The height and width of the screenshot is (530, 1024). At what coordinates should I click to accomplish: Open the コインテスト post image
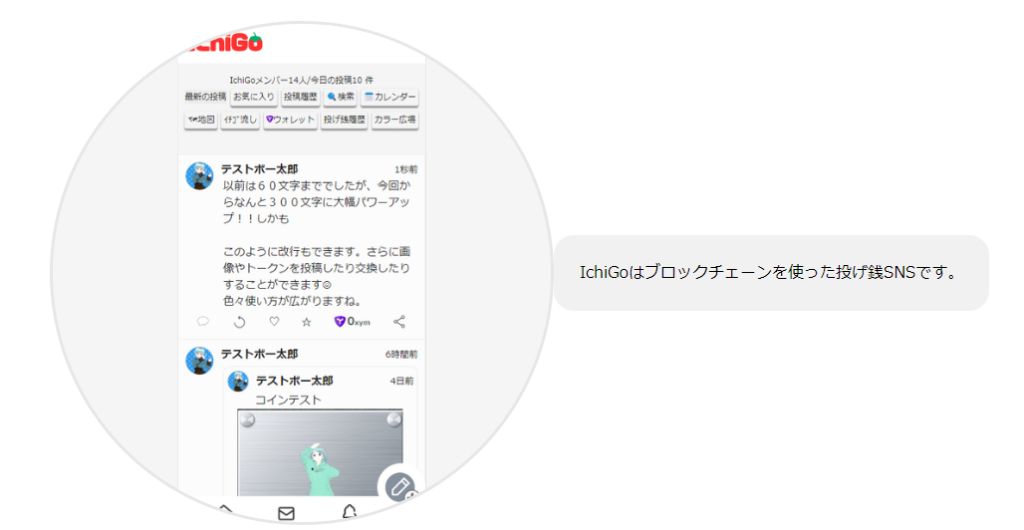[320, 452]
